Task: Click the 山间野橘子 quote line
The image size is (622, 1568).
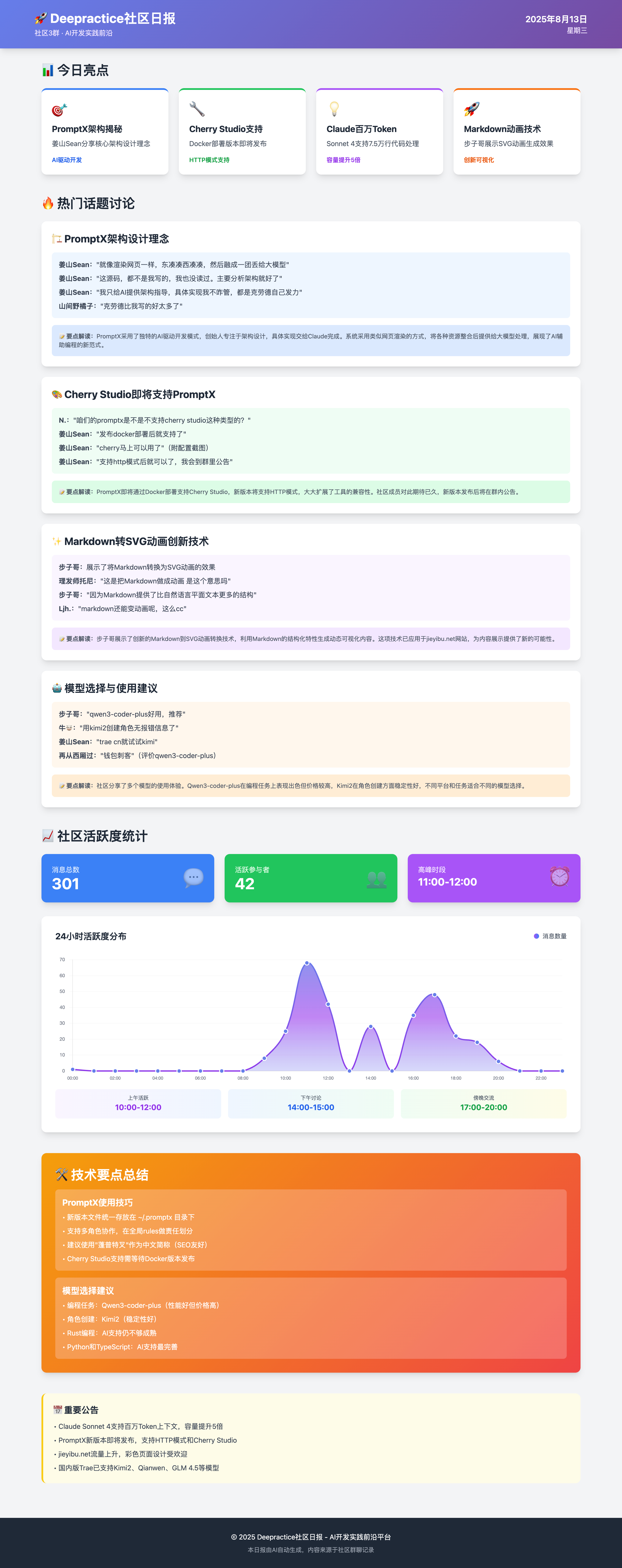Action: coord(121,306)
